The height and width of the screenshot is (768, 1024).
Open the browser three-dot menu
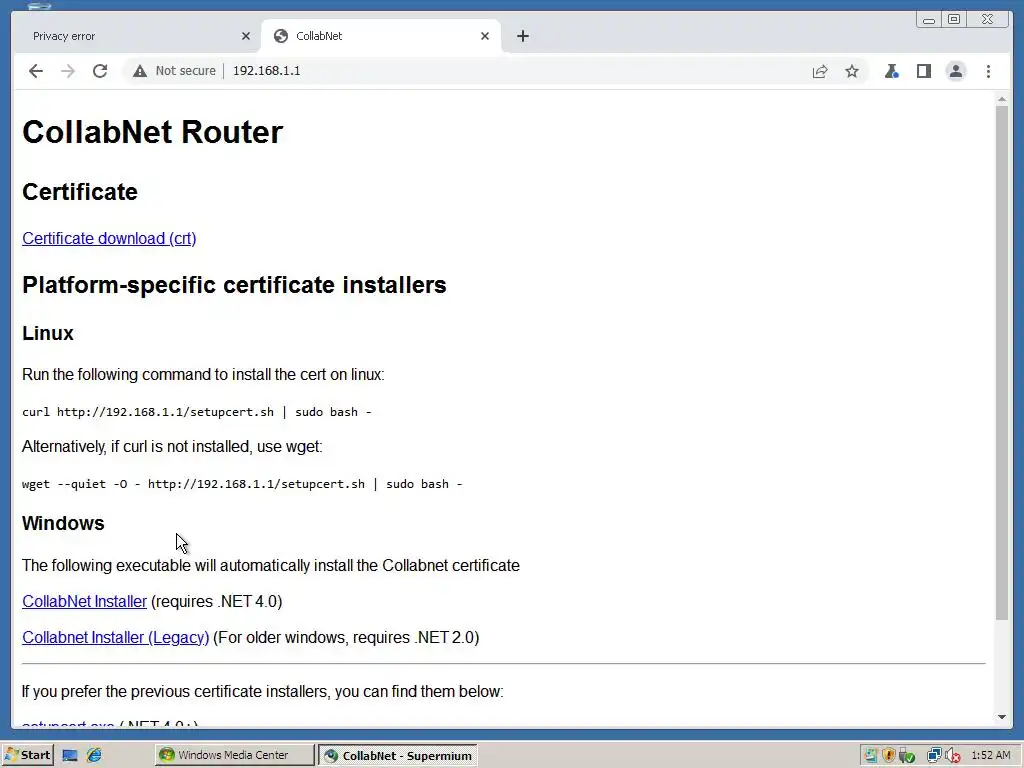pyautogui.click(x=988, y=71)
